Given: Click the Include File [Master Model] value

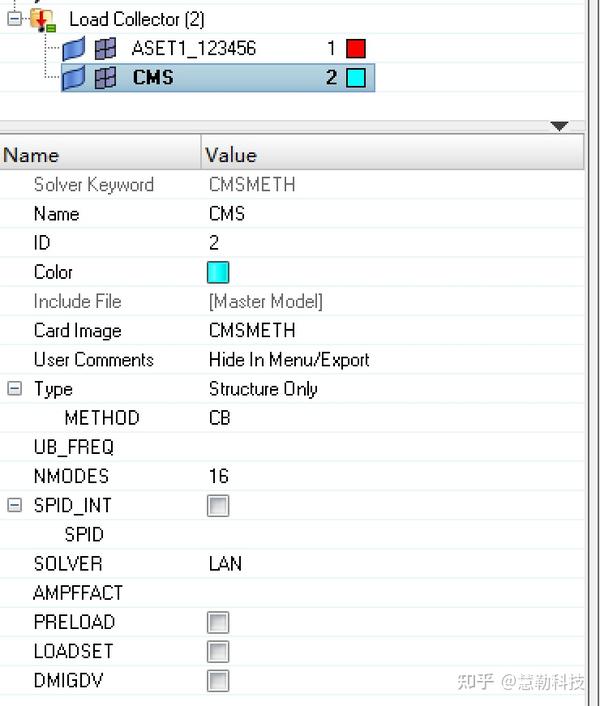Looking at the screenshot, I should pyautogui.click(x=266, y=301).
